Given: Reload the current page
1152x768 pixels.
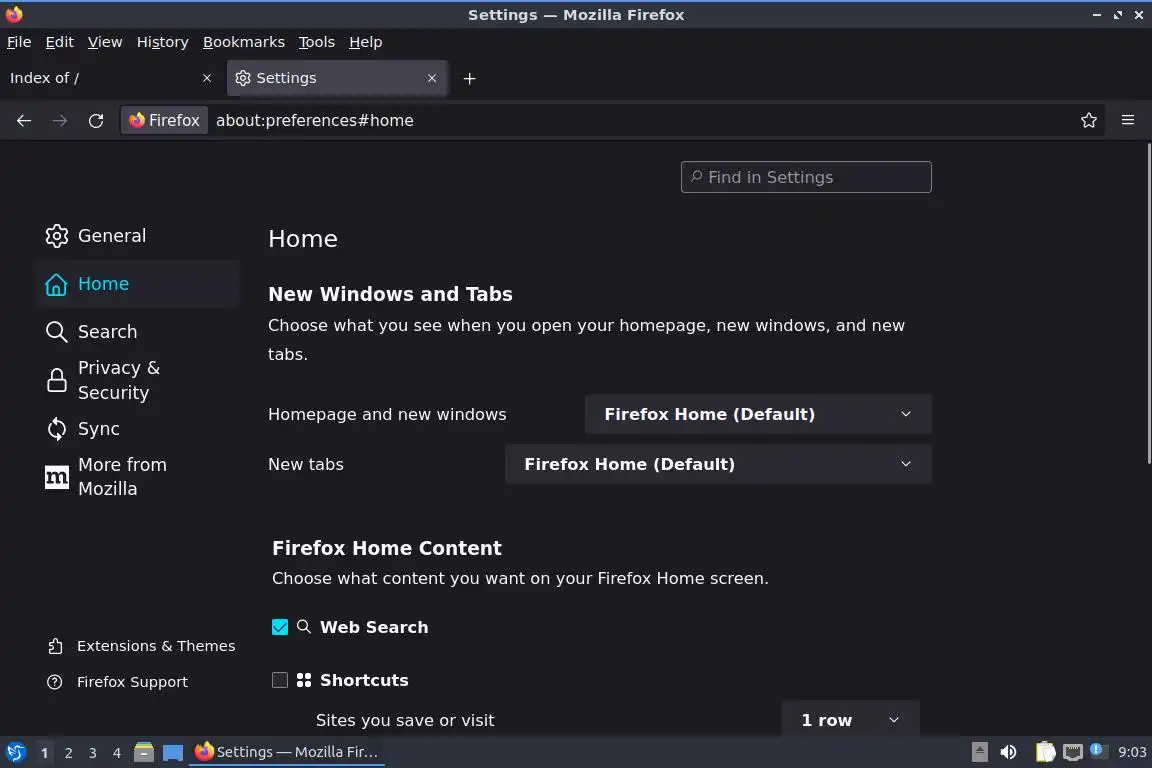Looking at the screenshot, I should click(96, 121).
